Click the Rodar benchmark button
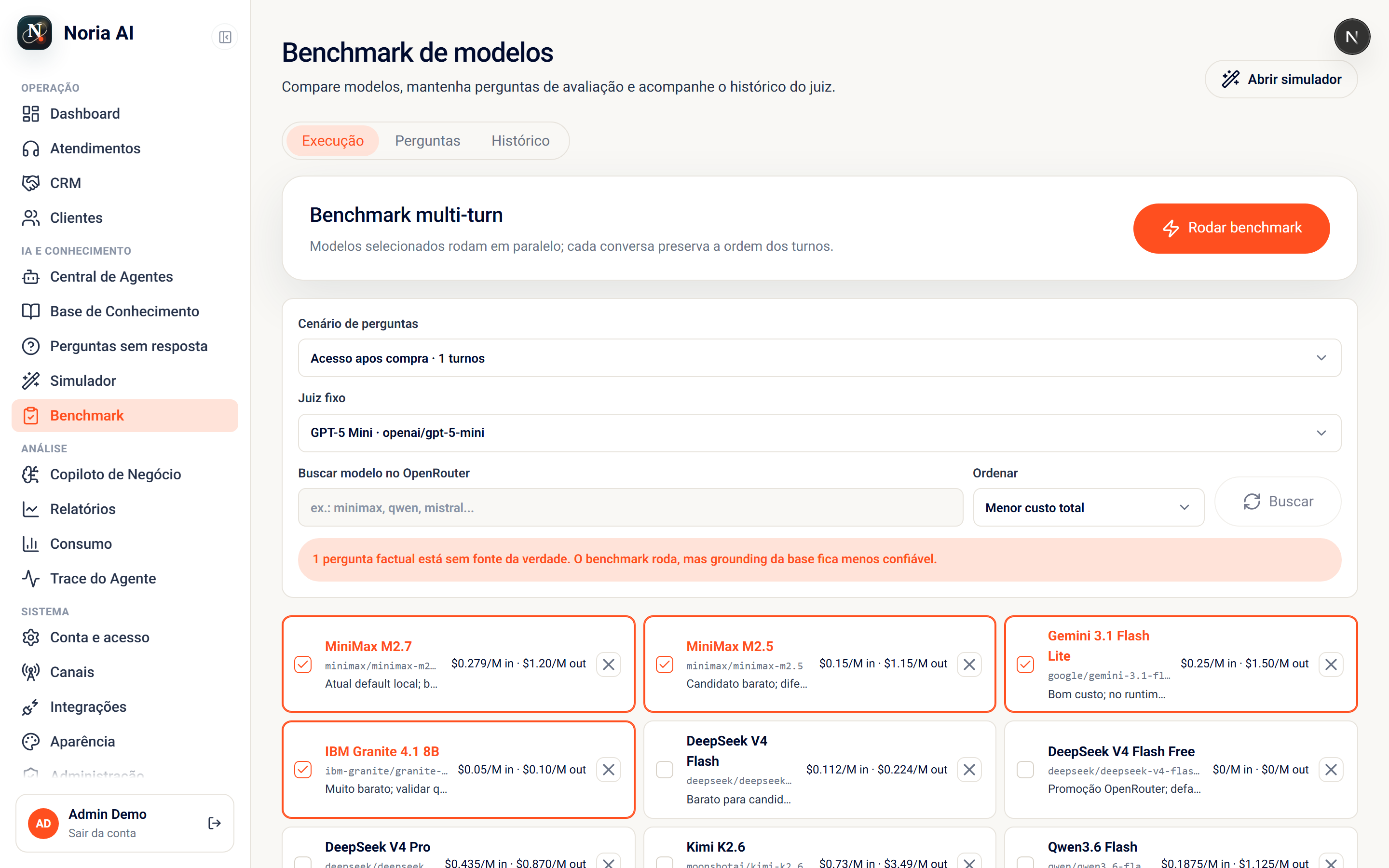The width and height of the screenshot is (1389, 868). 1231,228
